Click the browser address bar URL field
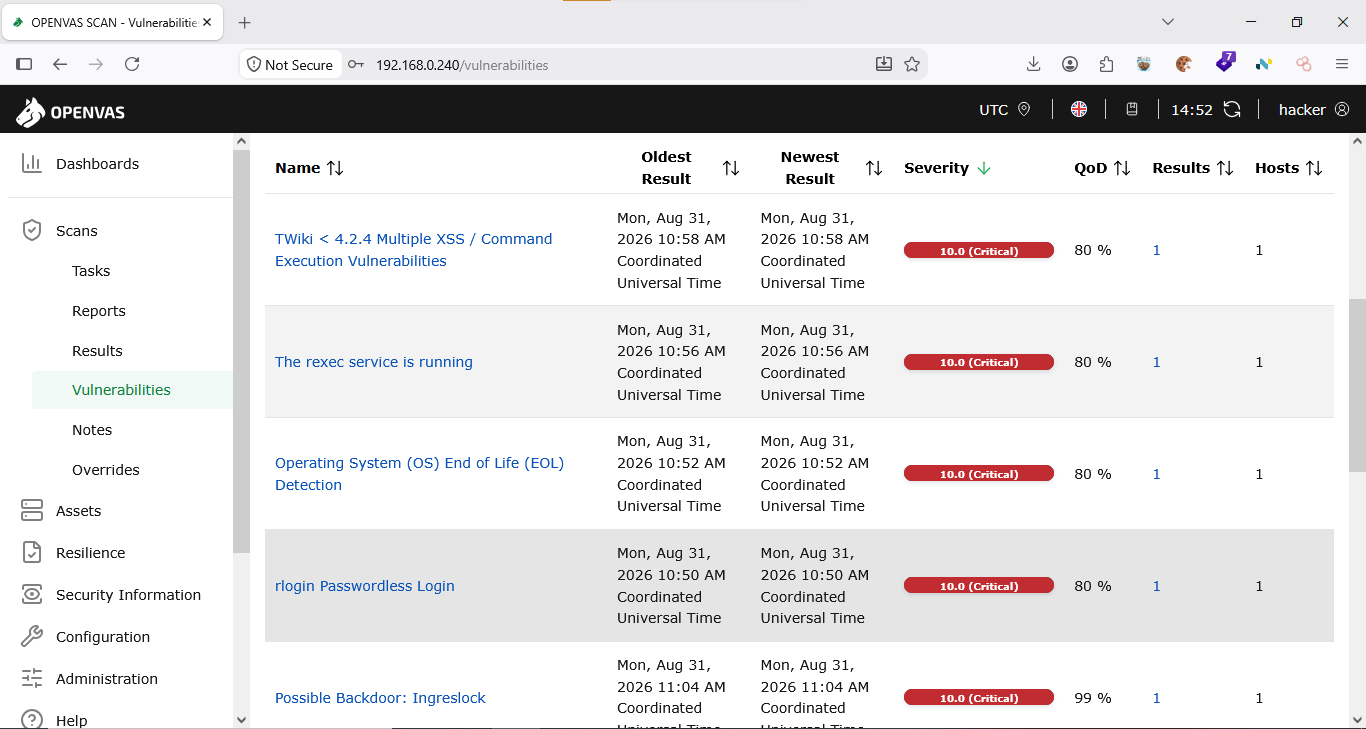The width and height of the screenshot is (1366, 729). [620, 64]
